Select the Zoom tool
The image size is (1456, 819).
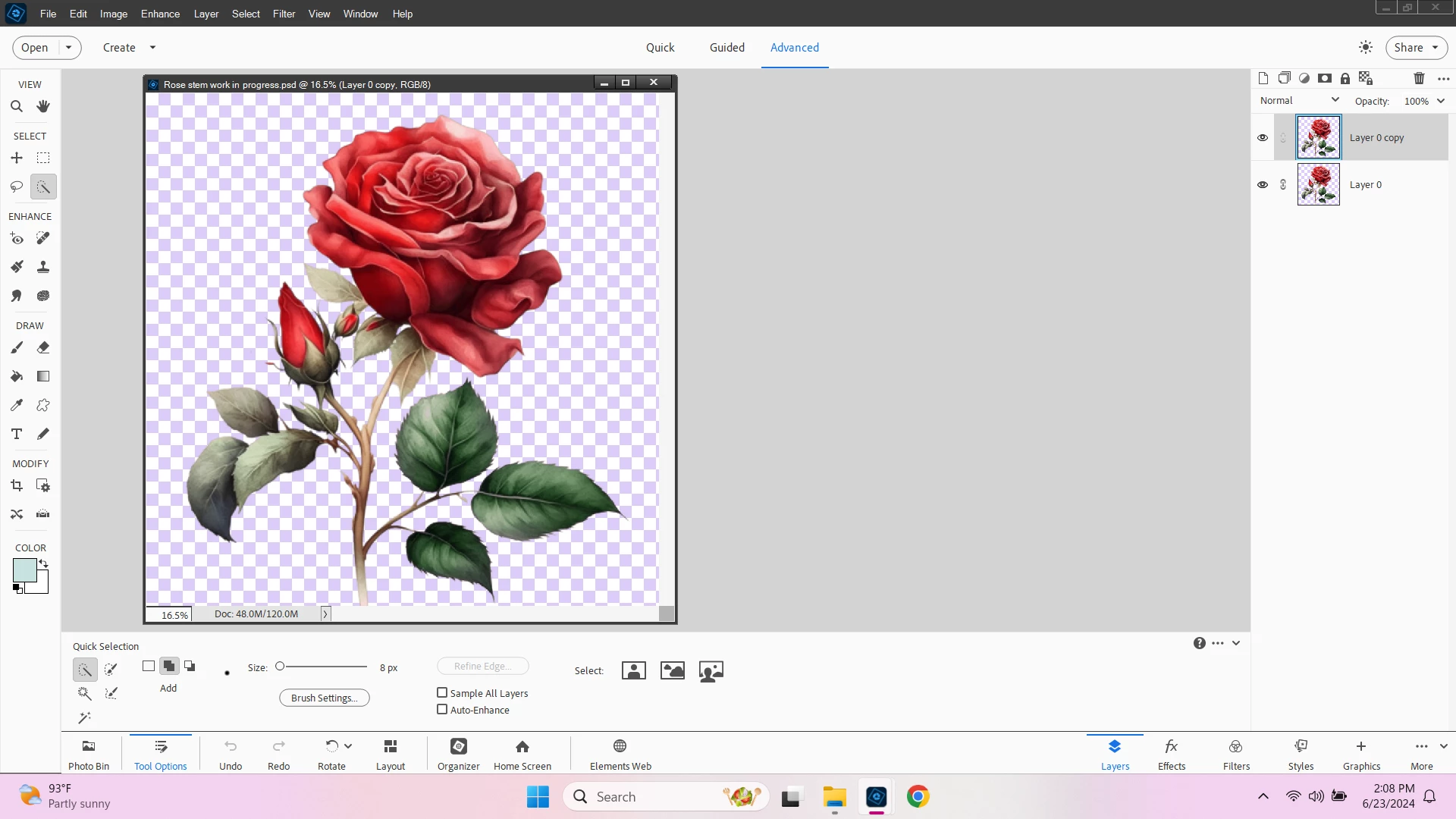click(x=17, y=106)
